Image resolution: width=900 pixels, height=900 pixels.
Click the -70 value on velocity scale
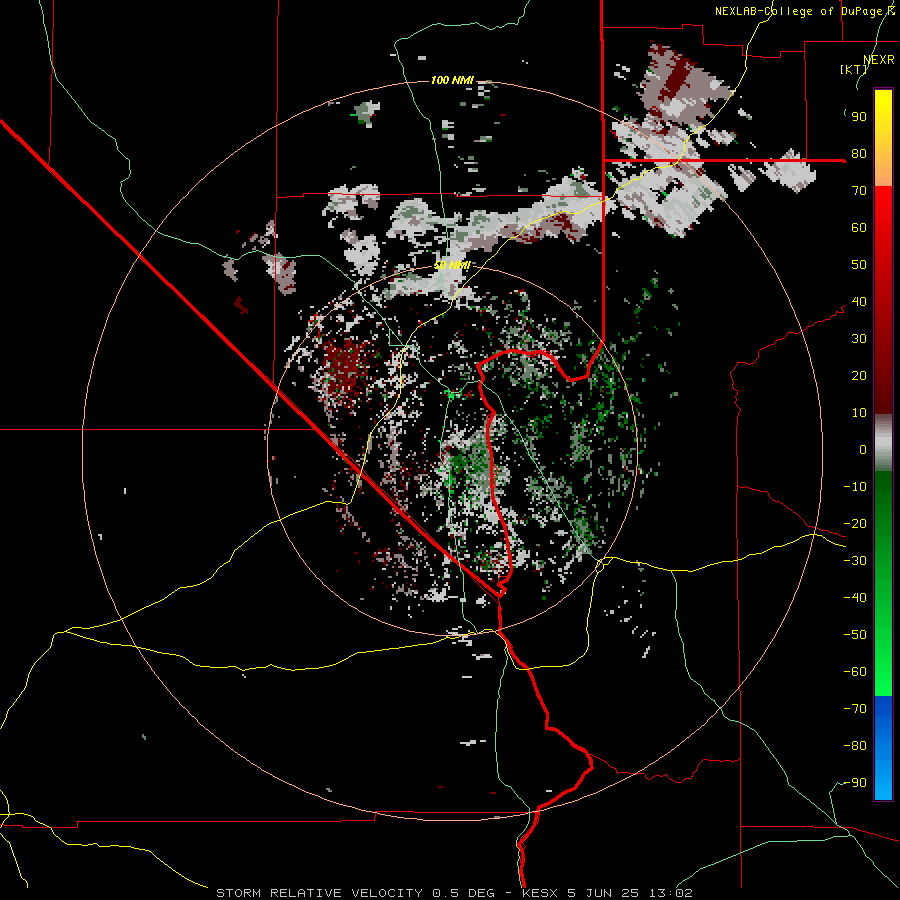tap(855, 709)
